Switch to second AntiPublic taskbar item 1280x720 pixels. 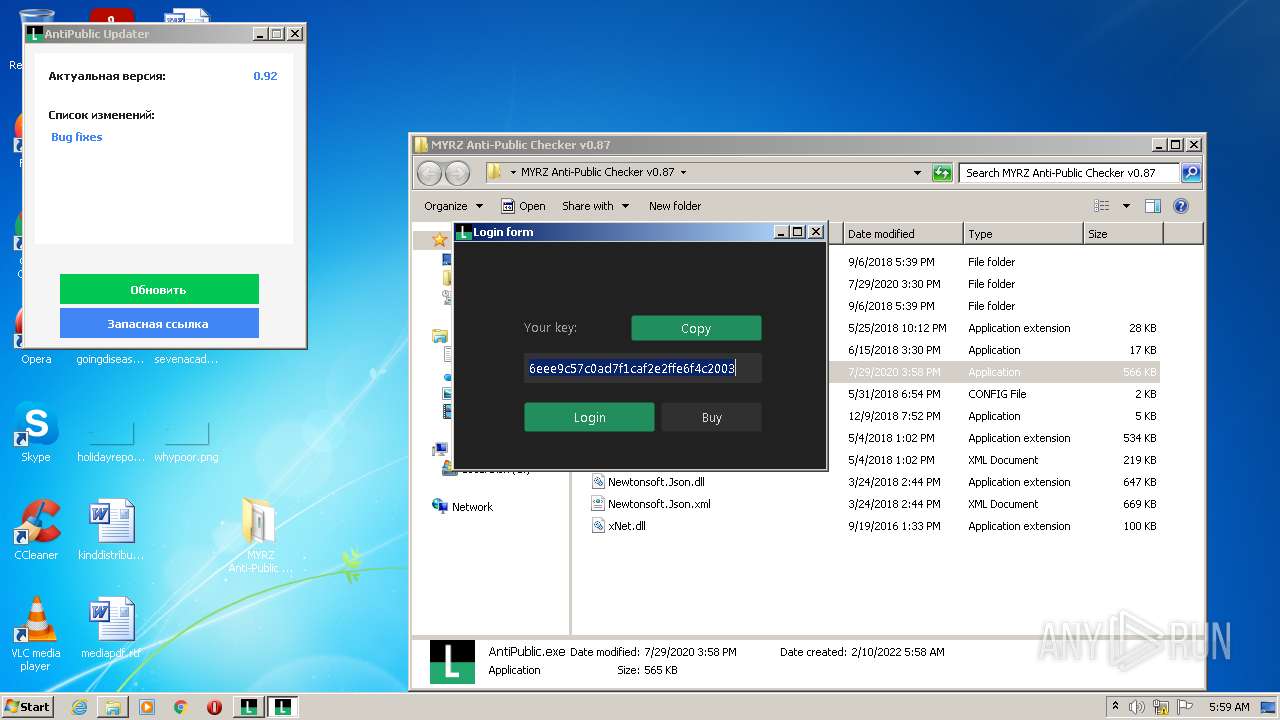tap(283, 707)
